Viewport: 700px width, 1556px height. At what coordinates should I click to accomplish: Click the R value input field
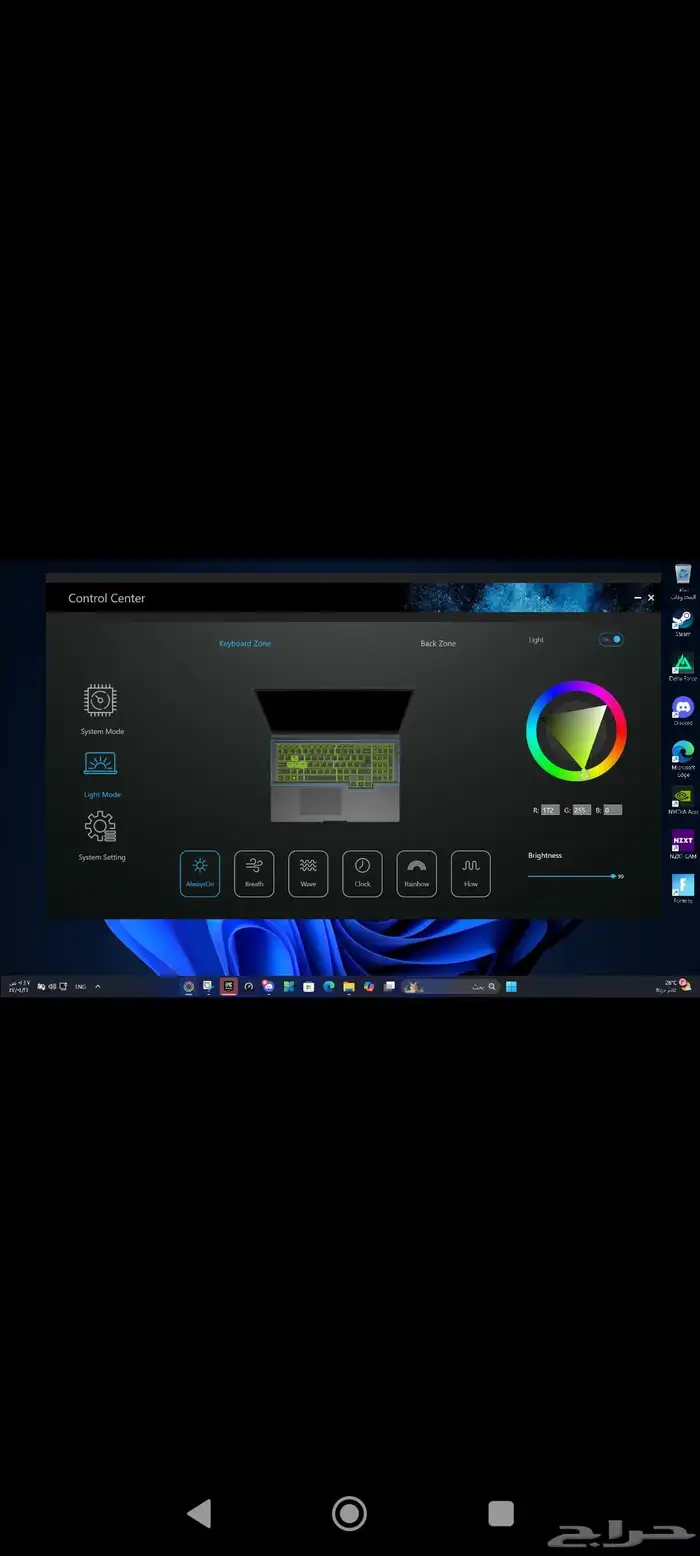click(x=550, y=810)
